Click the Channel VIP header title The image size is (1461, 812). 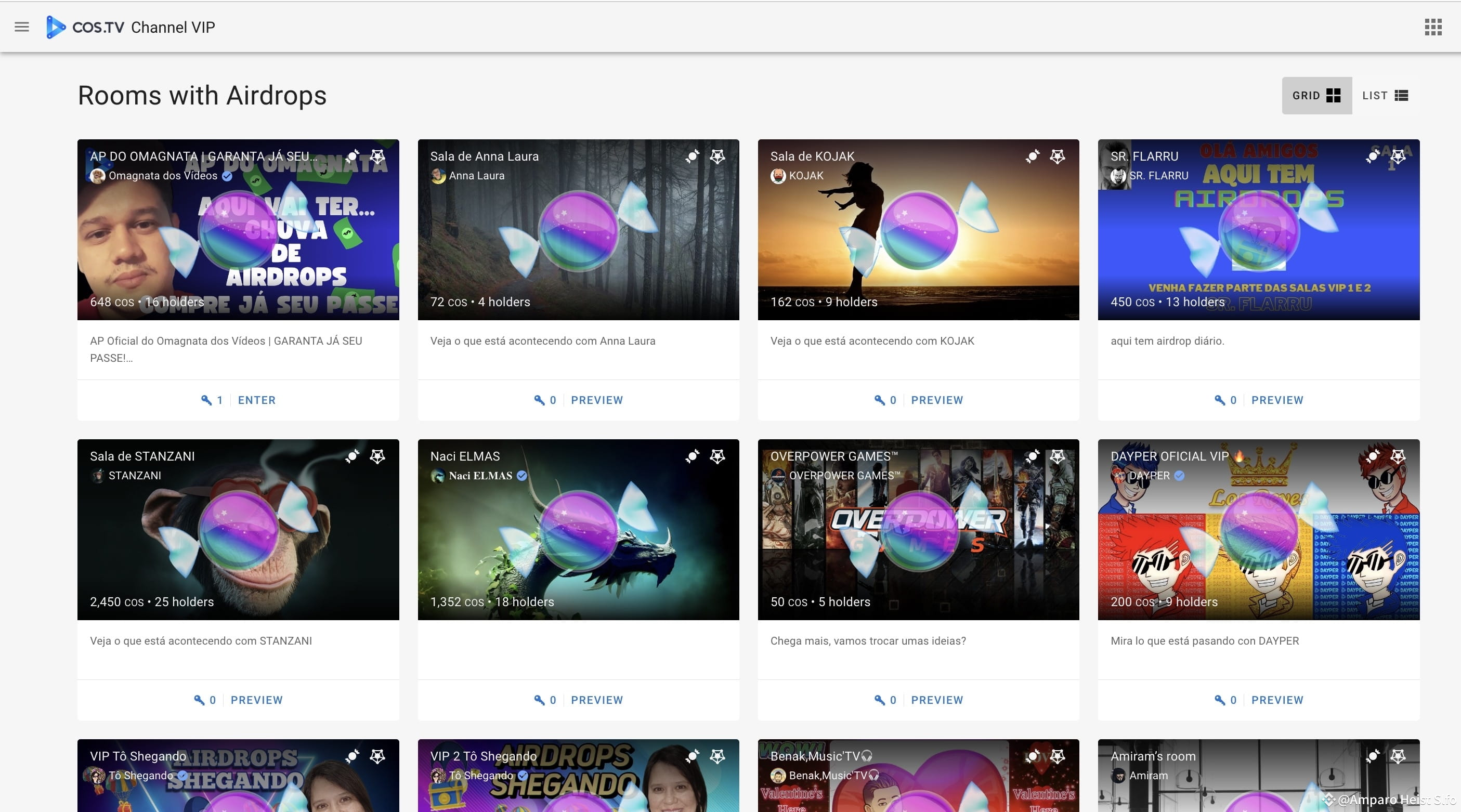[x=173, y=27]
